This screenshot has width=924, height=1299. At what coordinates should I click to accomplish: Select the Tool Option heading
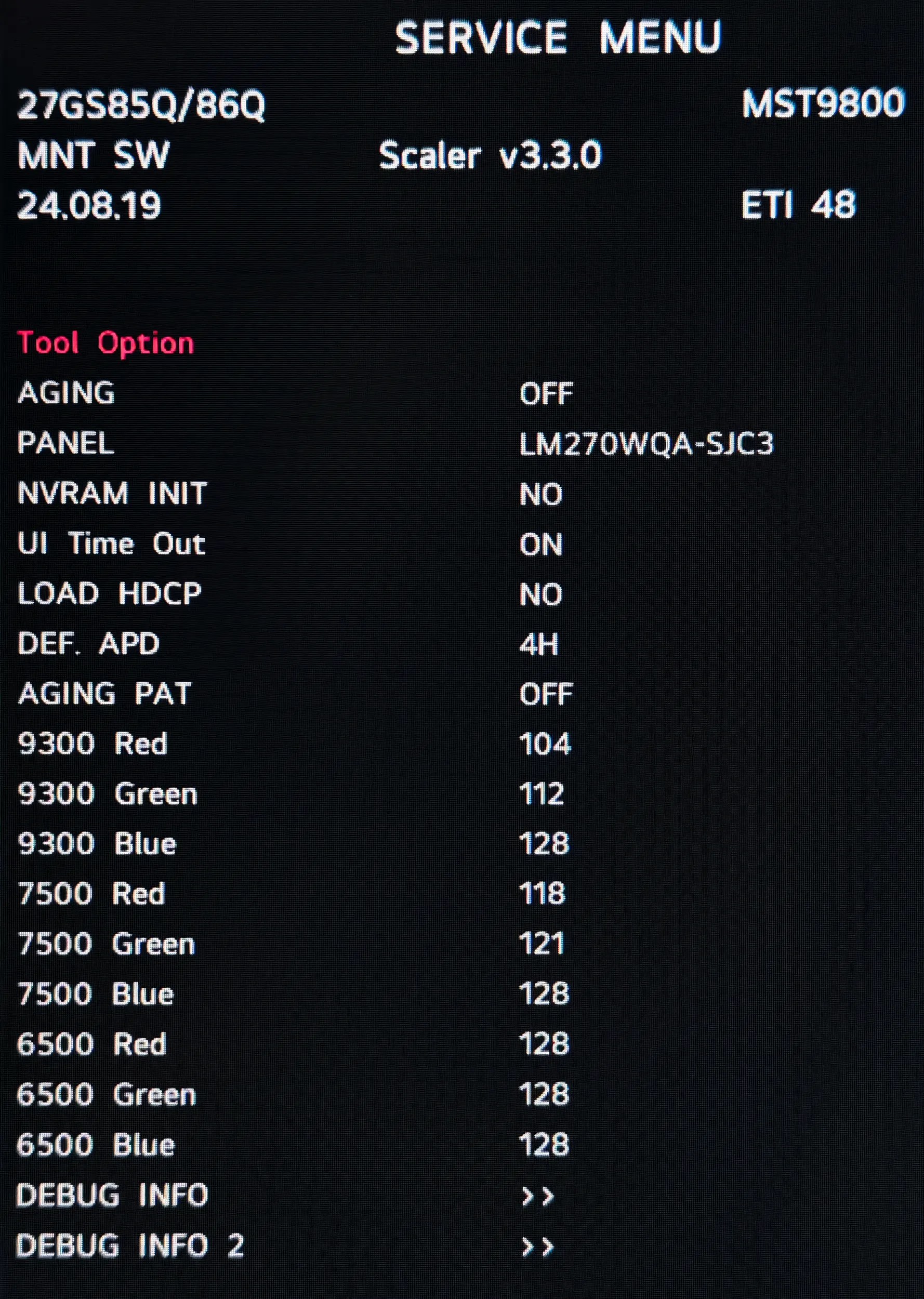point(106,343)
